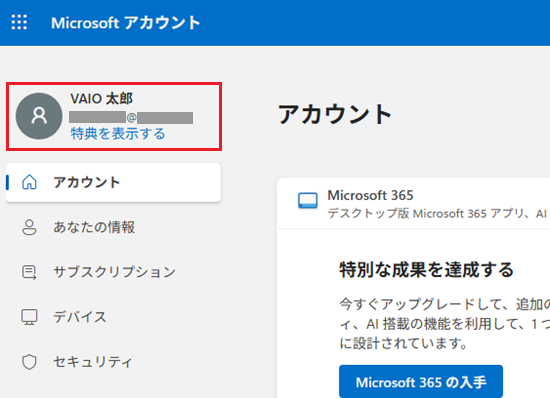
Task: Click the monitor icon for デバイス
Action: point(29,317)
